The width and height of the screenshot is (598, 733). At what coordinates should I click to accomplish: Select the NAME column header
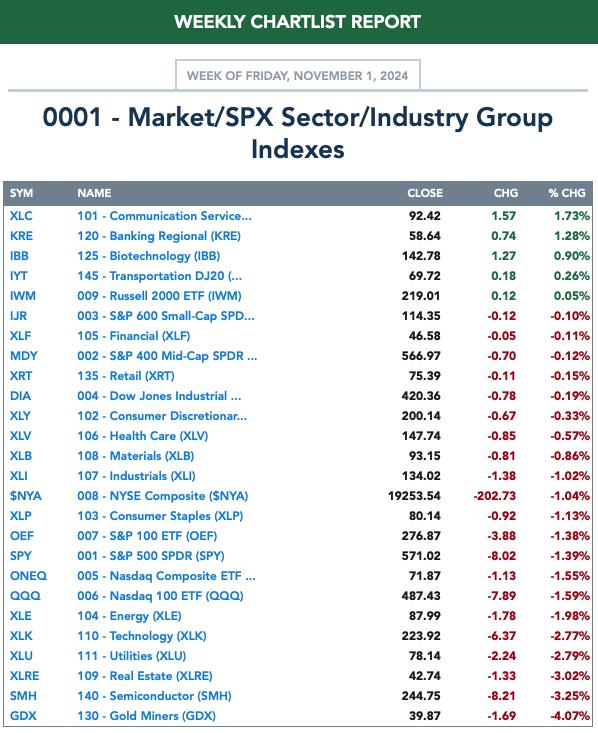tap(94, 193)
